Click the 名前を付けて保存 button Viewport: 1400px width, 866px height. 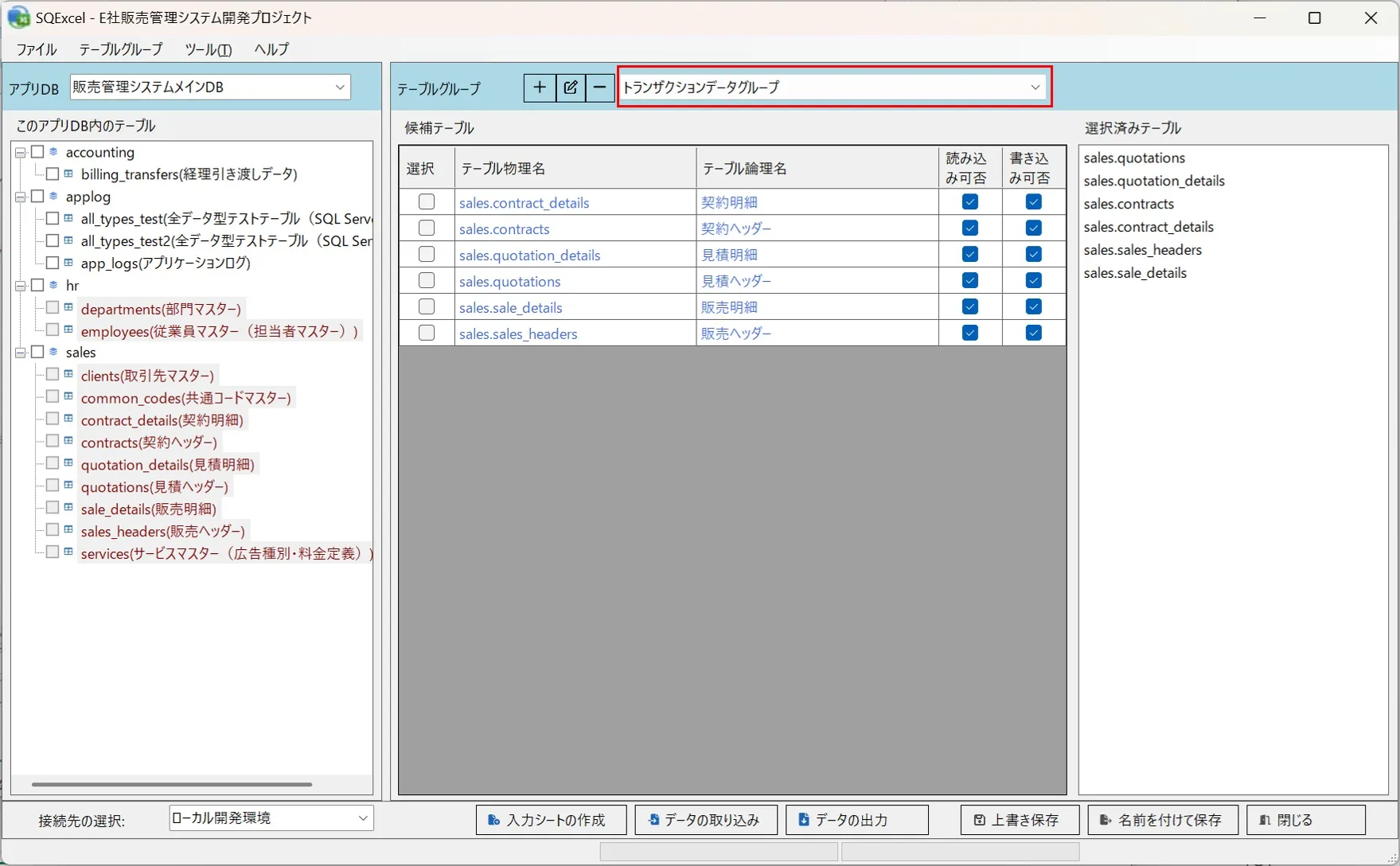[x=1163, y=820]
